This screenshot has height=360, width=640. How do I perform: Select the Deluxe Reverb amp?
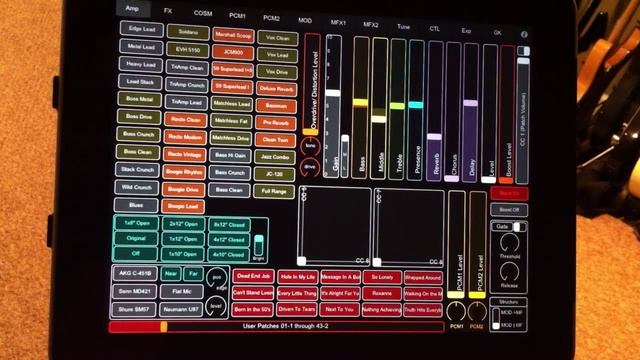(276, 89)
